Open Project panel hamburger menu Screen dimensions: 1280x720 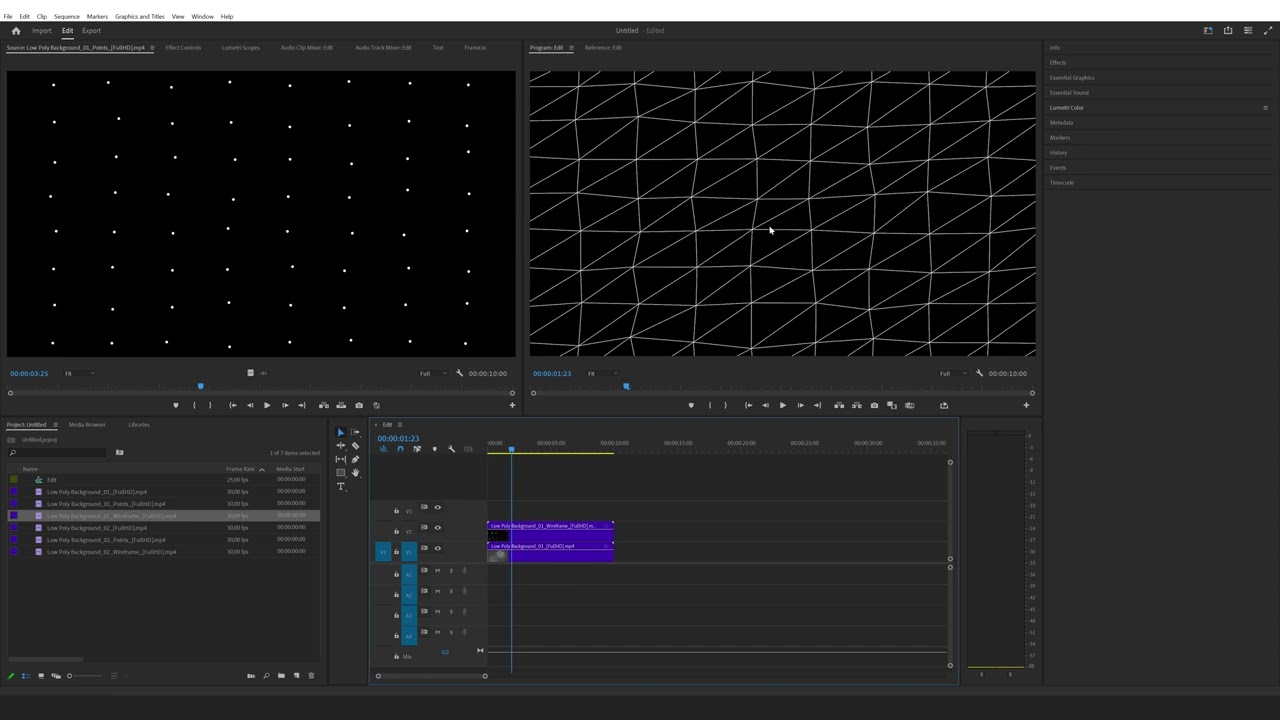[55, 424]
